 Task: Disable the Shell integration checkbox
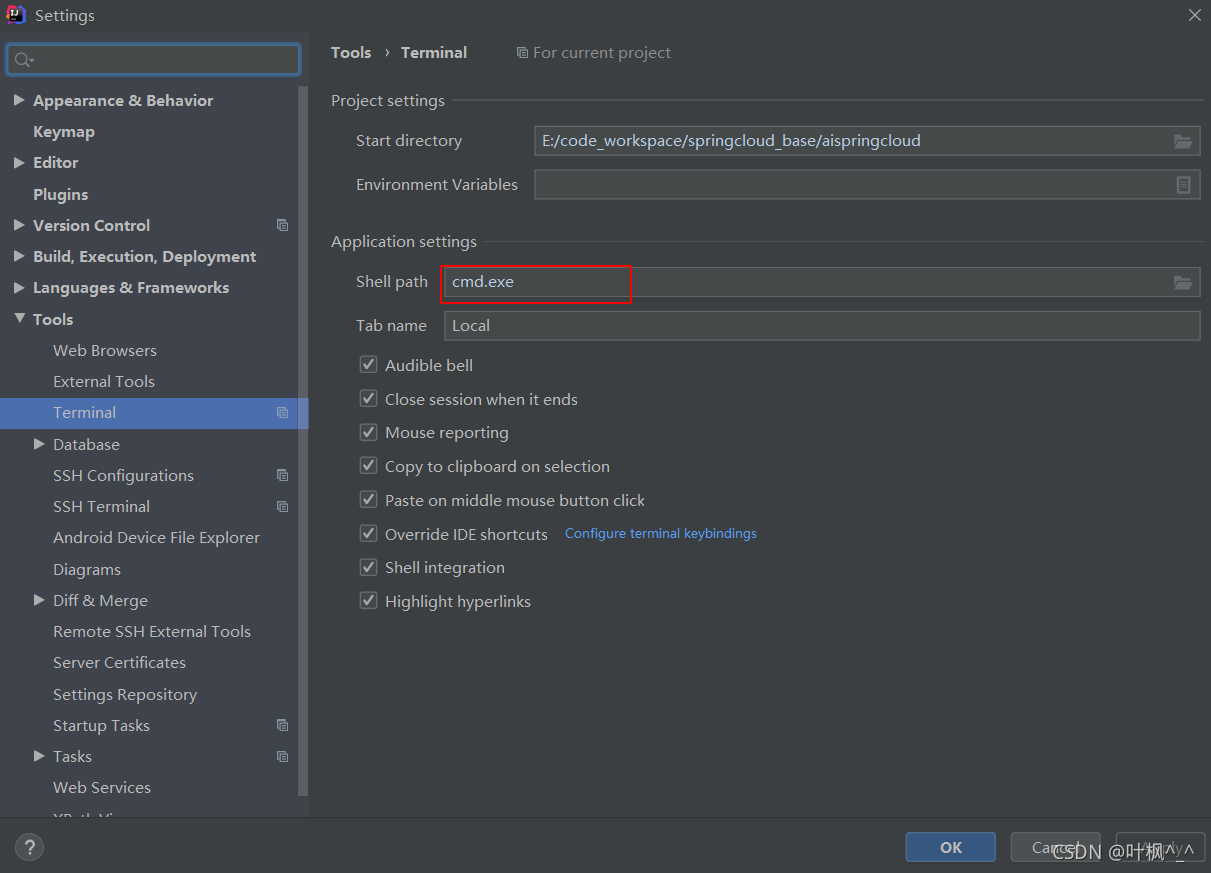368,567
